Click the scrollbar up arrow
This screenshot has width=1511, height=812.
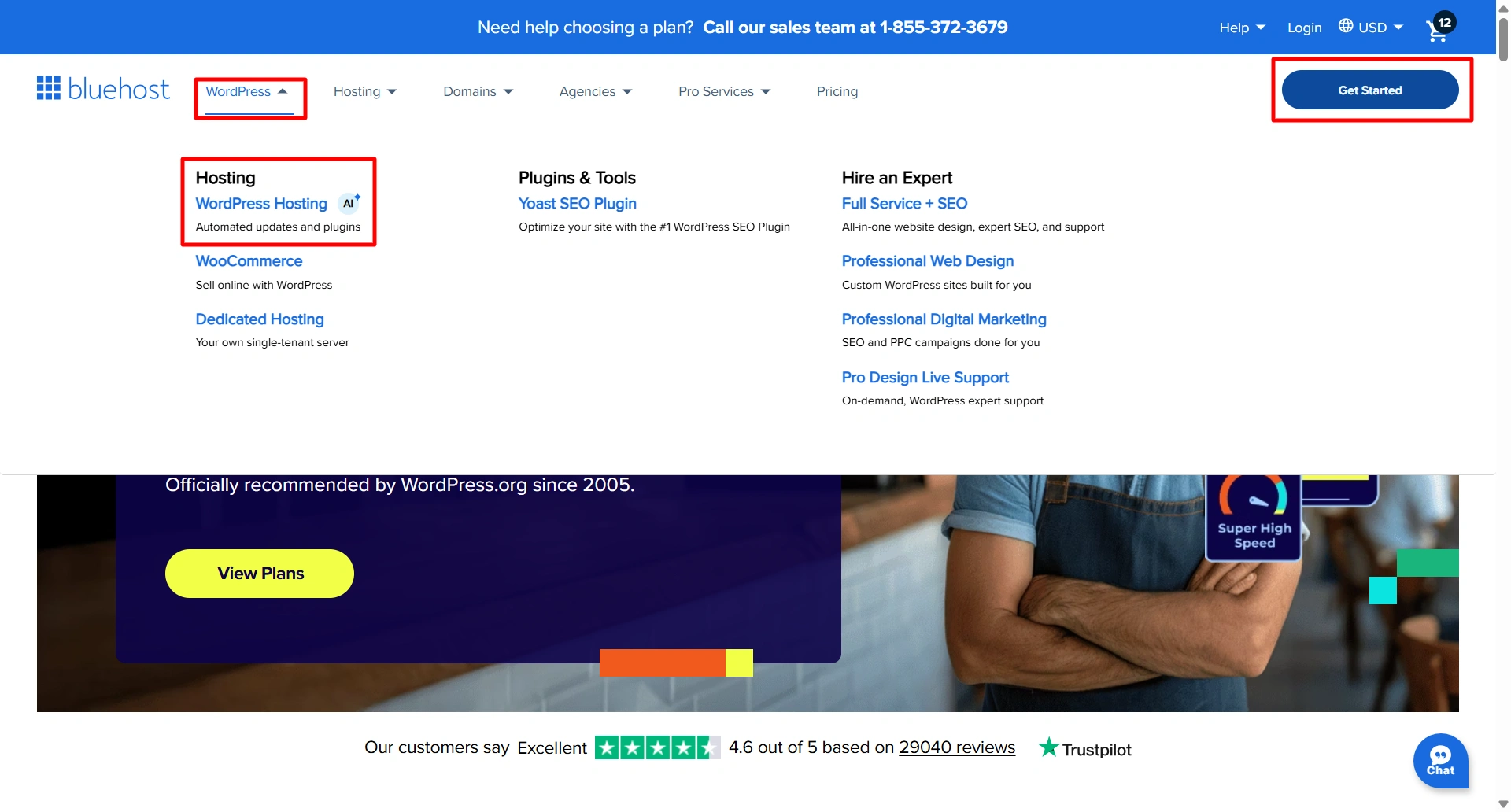1503,7
